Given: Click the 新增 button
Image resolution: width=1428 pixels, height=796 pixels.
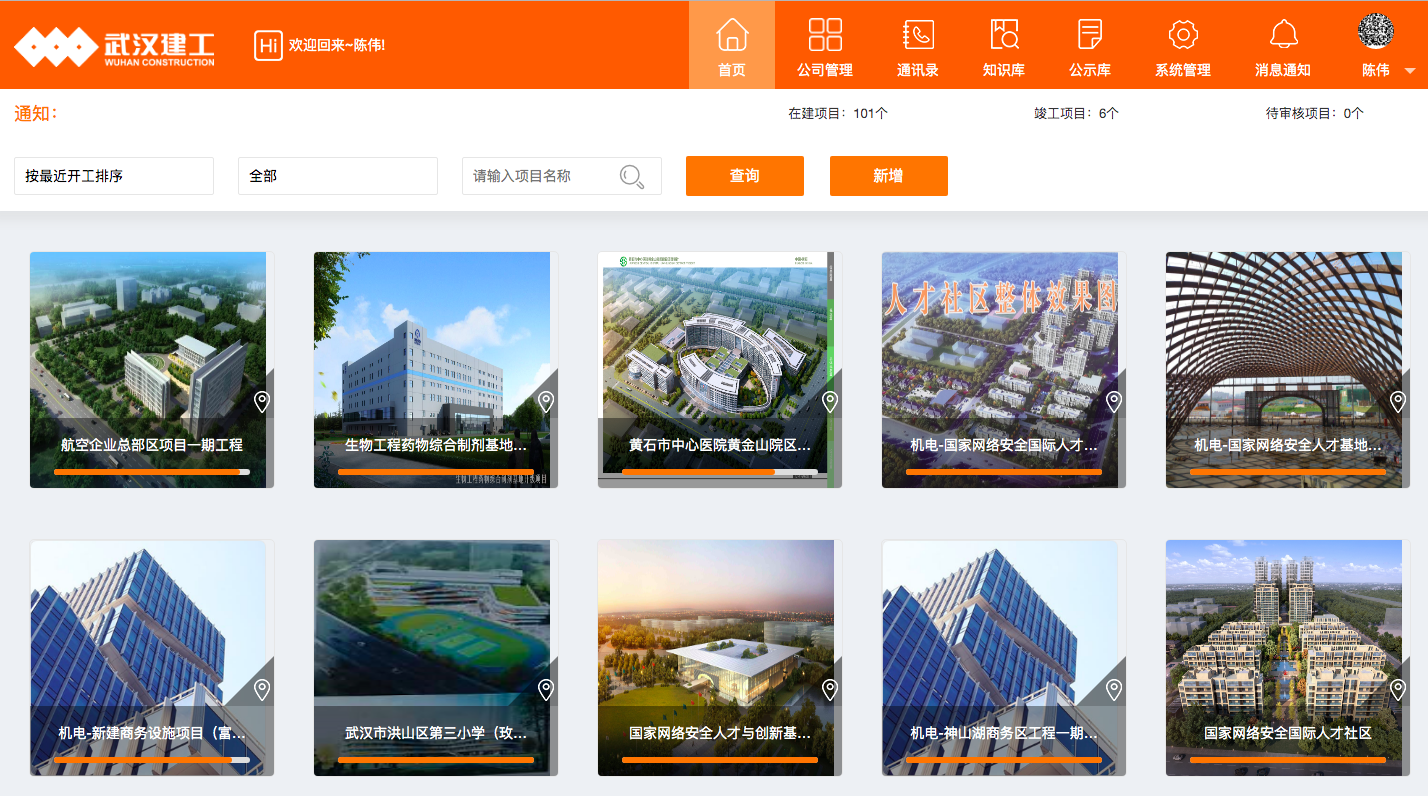Looking at the screenshot, I should (x=889, y=176).
